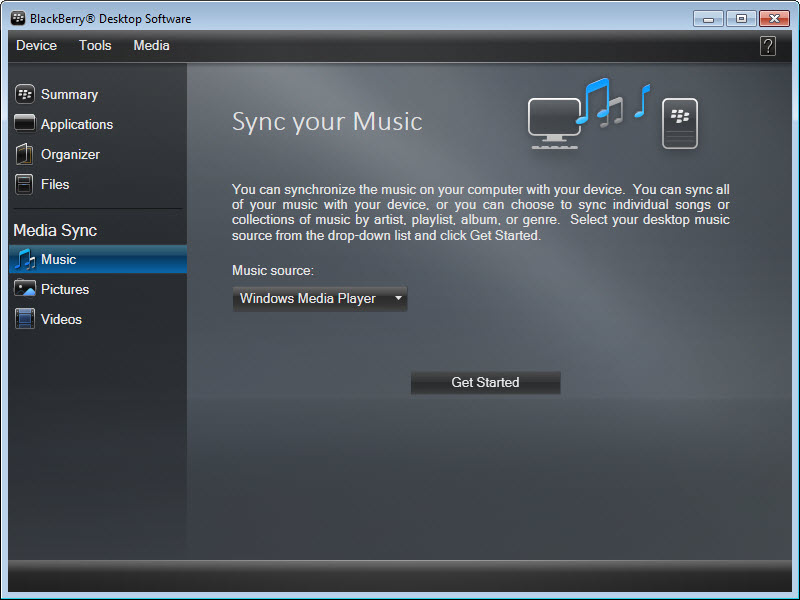Open the Device menu

[36, 45]
